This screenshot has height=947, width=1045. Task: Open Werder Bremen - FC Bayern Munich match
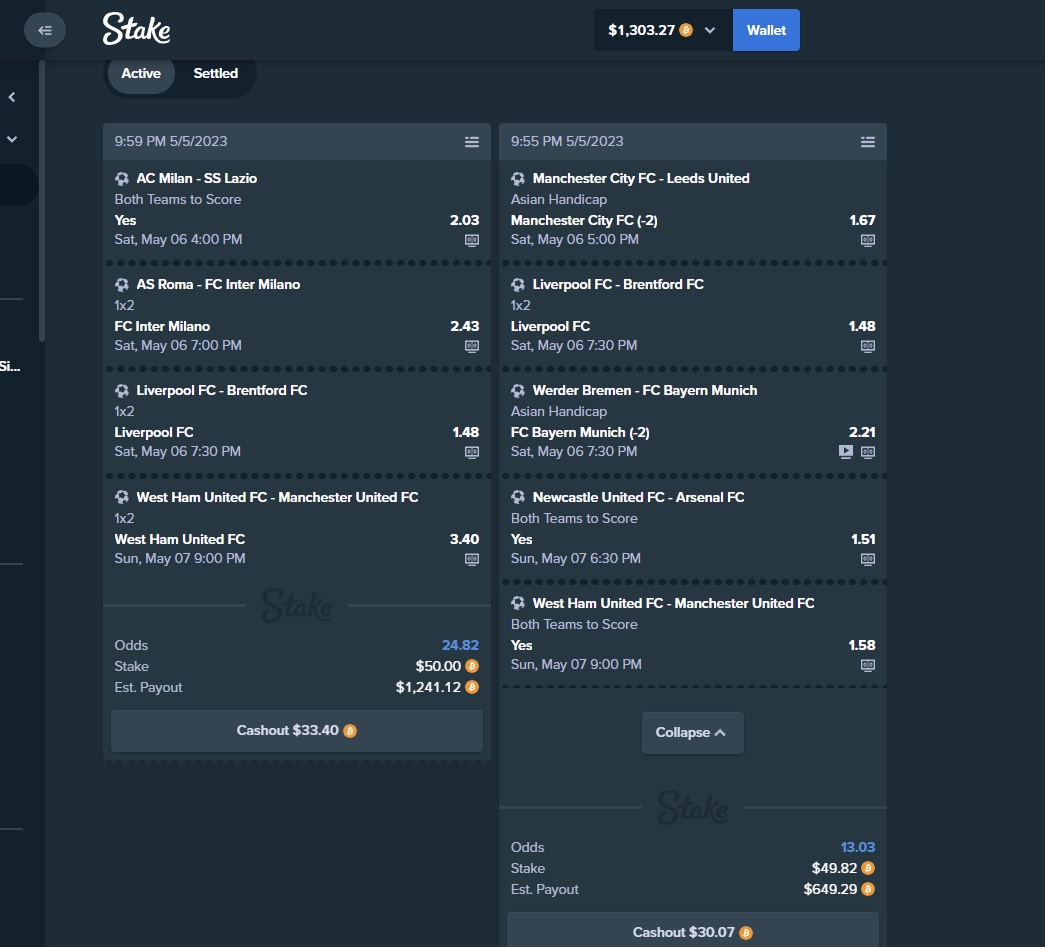coord(645,391)
